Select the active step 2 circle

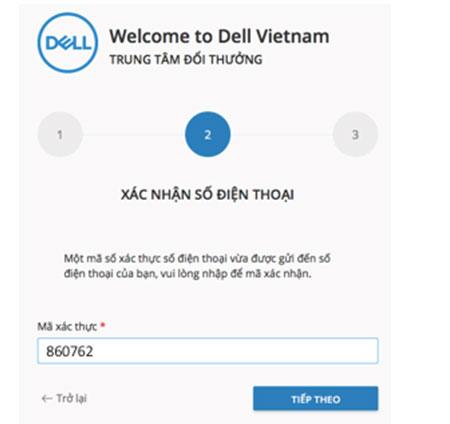(x=208, y=134)
